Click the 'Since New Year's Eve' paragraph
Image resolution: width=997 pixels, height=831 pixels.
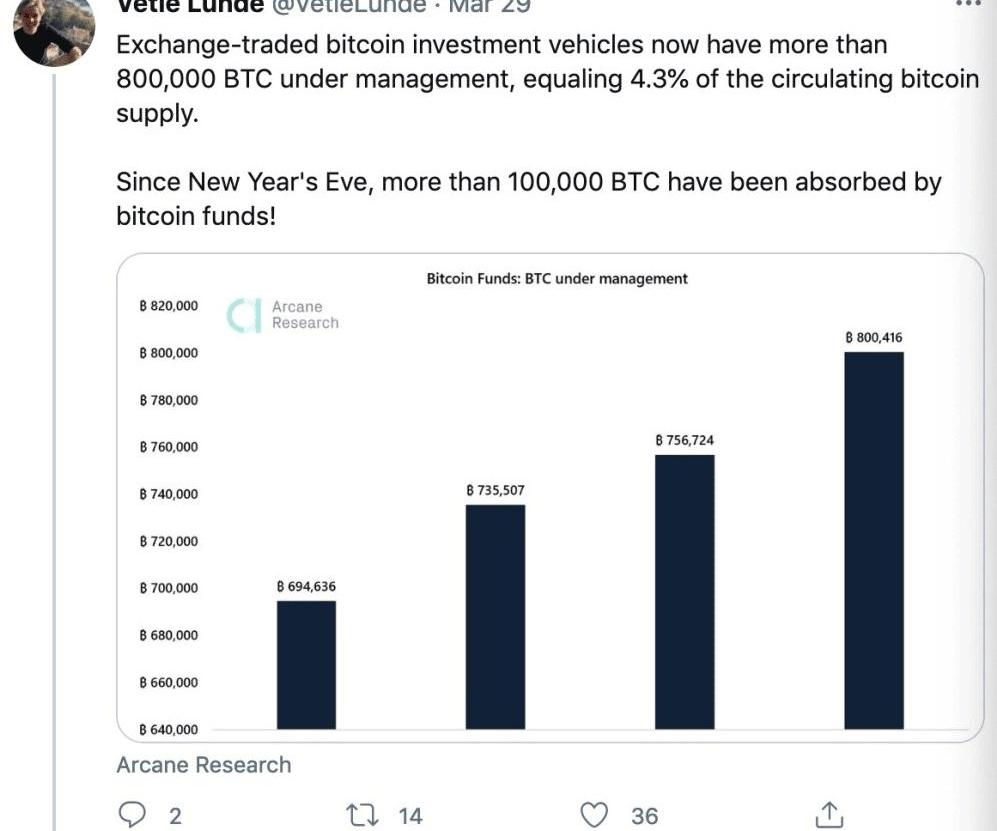coord(529,198)
